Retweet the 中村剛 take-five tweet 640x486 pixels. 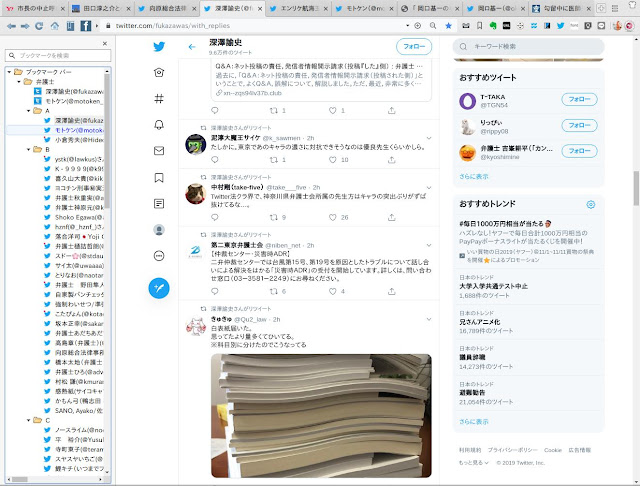273,217
